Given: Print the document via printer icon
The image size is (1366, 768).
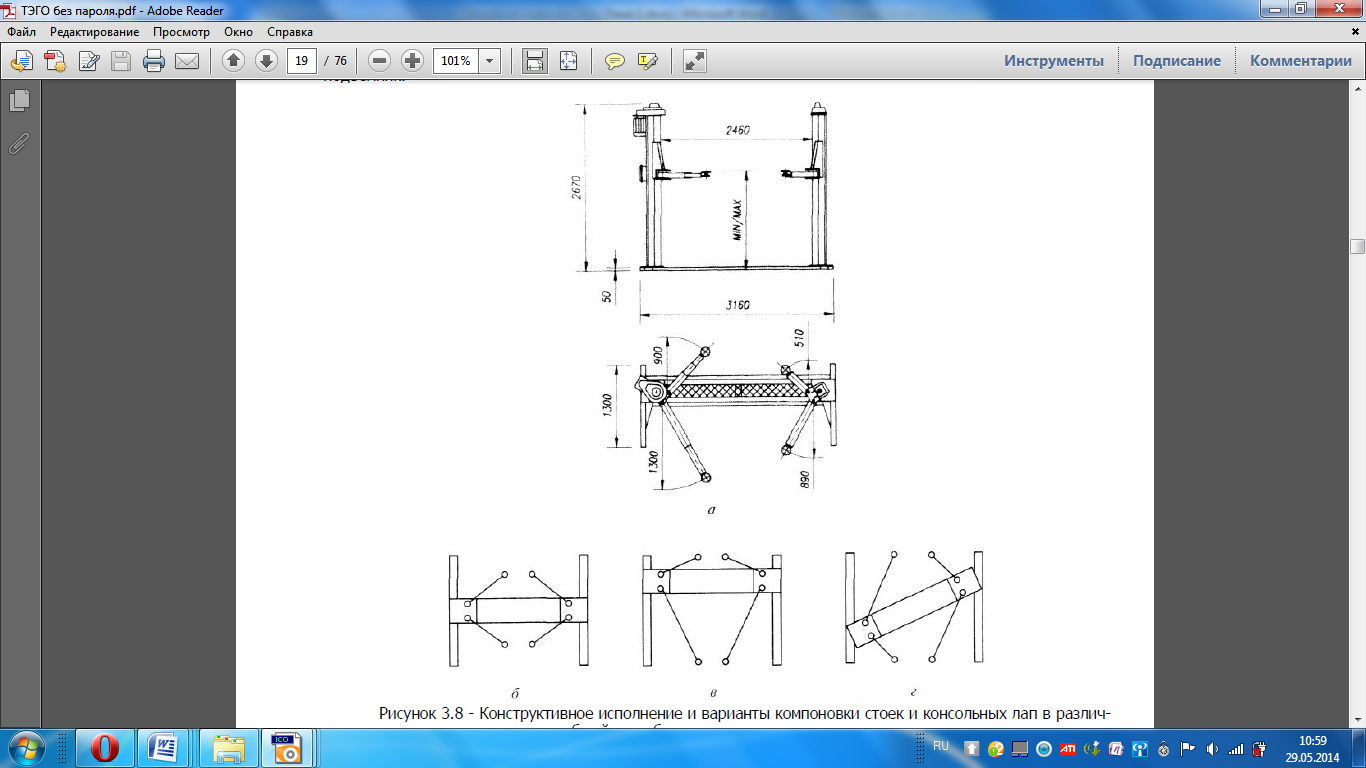Looking at the screenshot, I should coord(154,61).
